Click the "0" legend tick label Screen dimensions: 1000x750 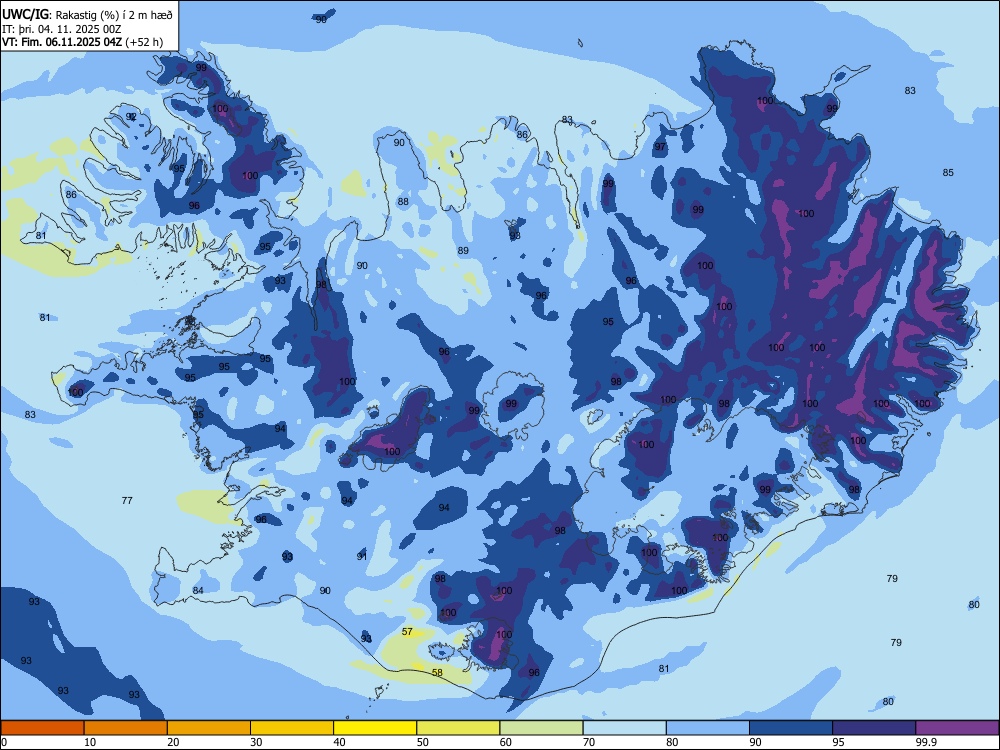pyautogui.click(x=4, y=742)
